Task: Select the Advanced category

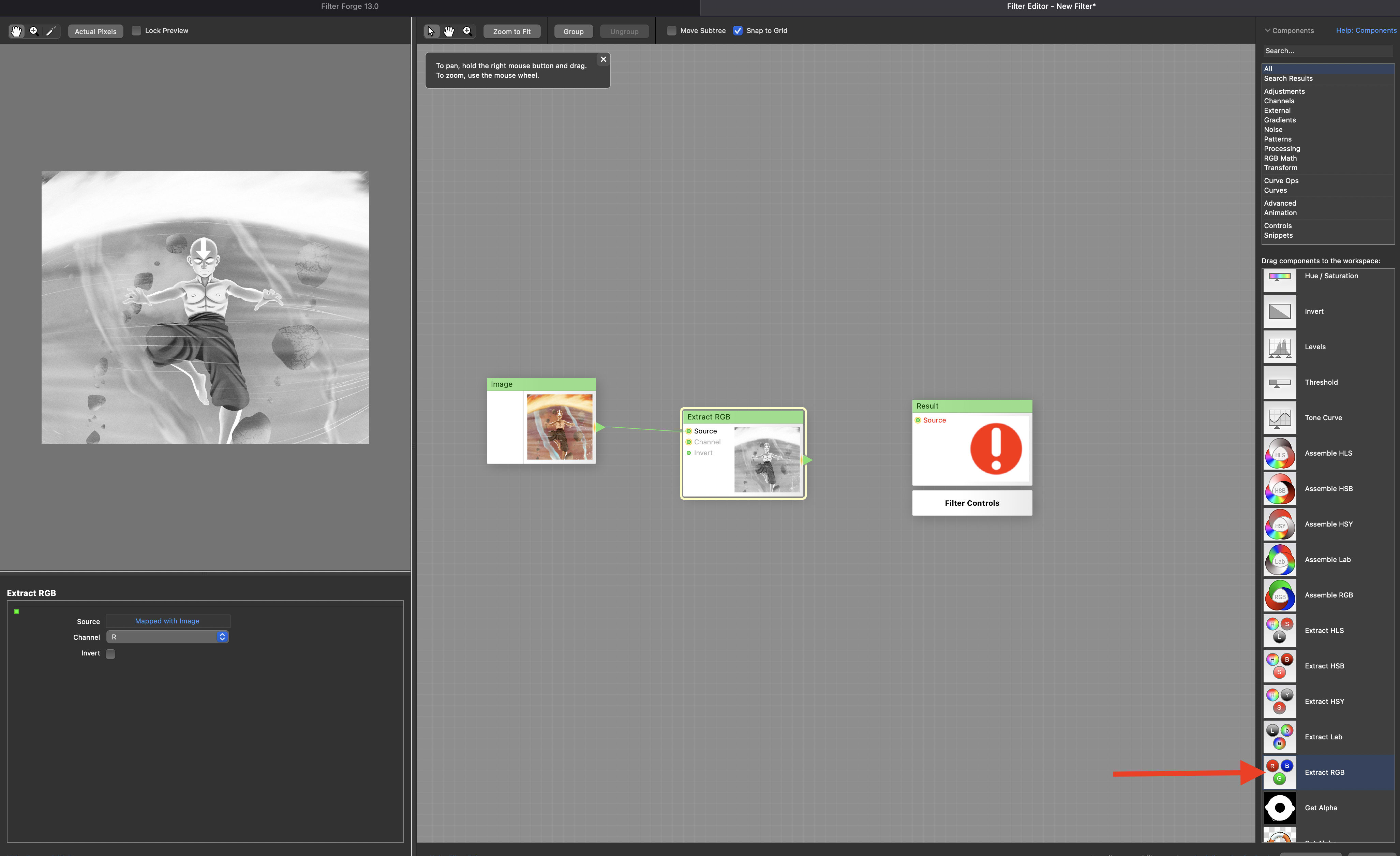Action: (x=1328, y=204)
